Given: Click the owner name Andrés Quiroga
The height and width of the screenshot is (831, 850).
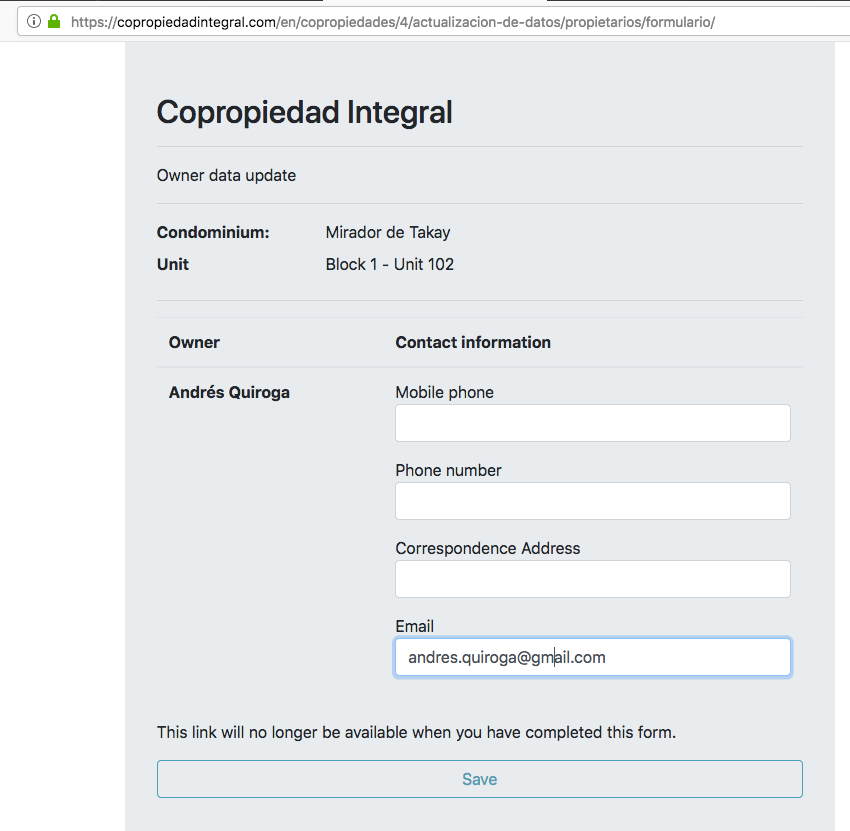Looking at the screenshot, I should click(229, 392).
